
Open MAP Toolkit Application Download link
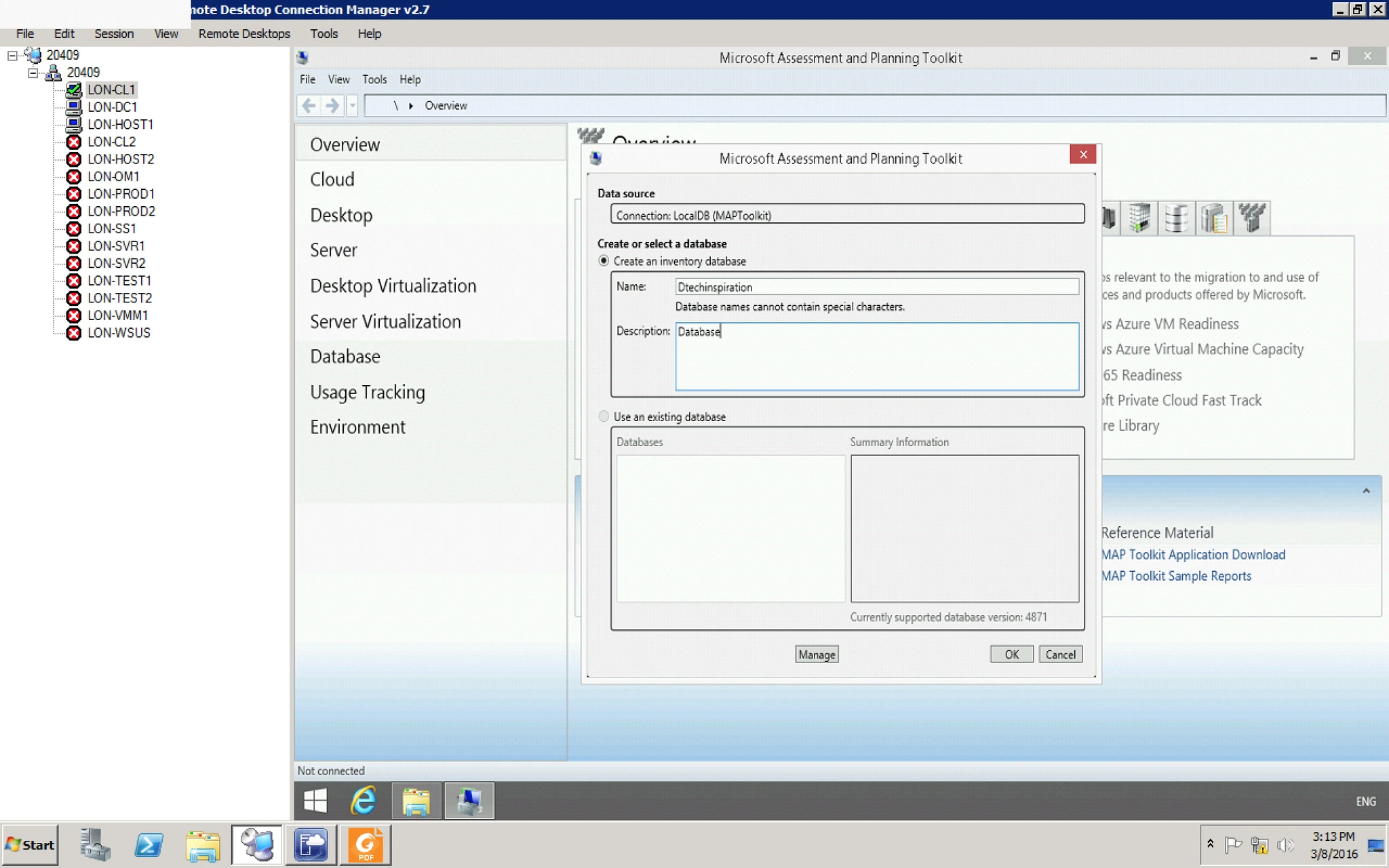coord(1193,555)
